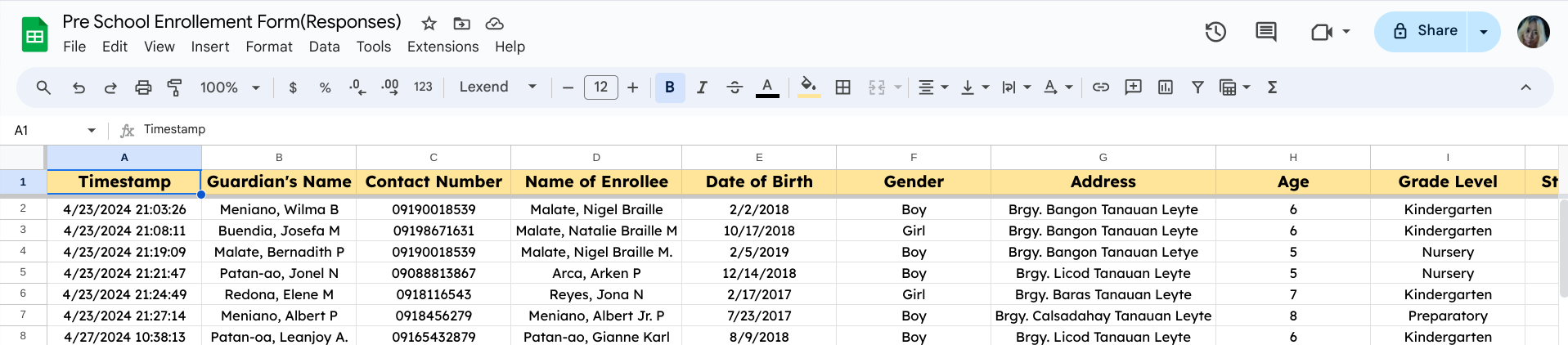
Task: Click the Insert link icon
Action: pyautogui.click(x=1101, y=87)
